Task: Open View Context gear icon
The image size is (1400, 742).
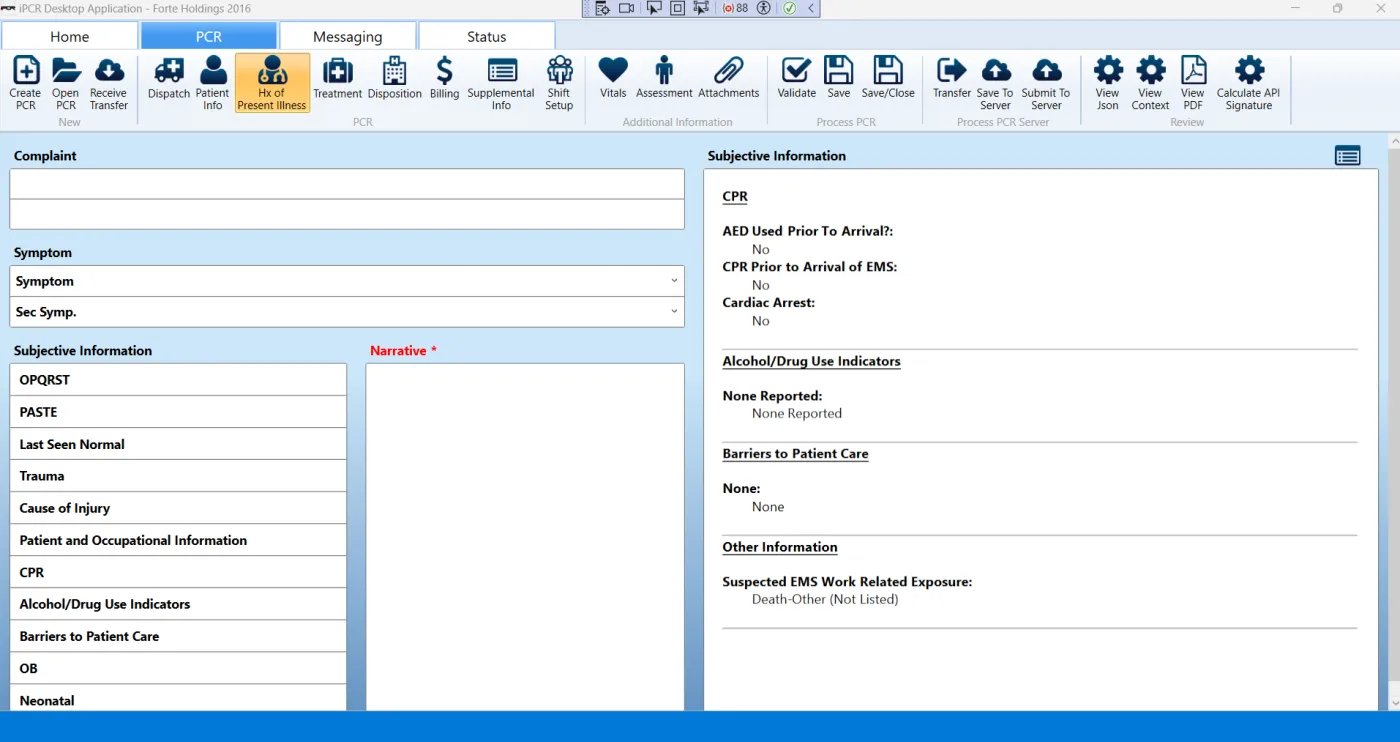Action: tap(1150, 83)
